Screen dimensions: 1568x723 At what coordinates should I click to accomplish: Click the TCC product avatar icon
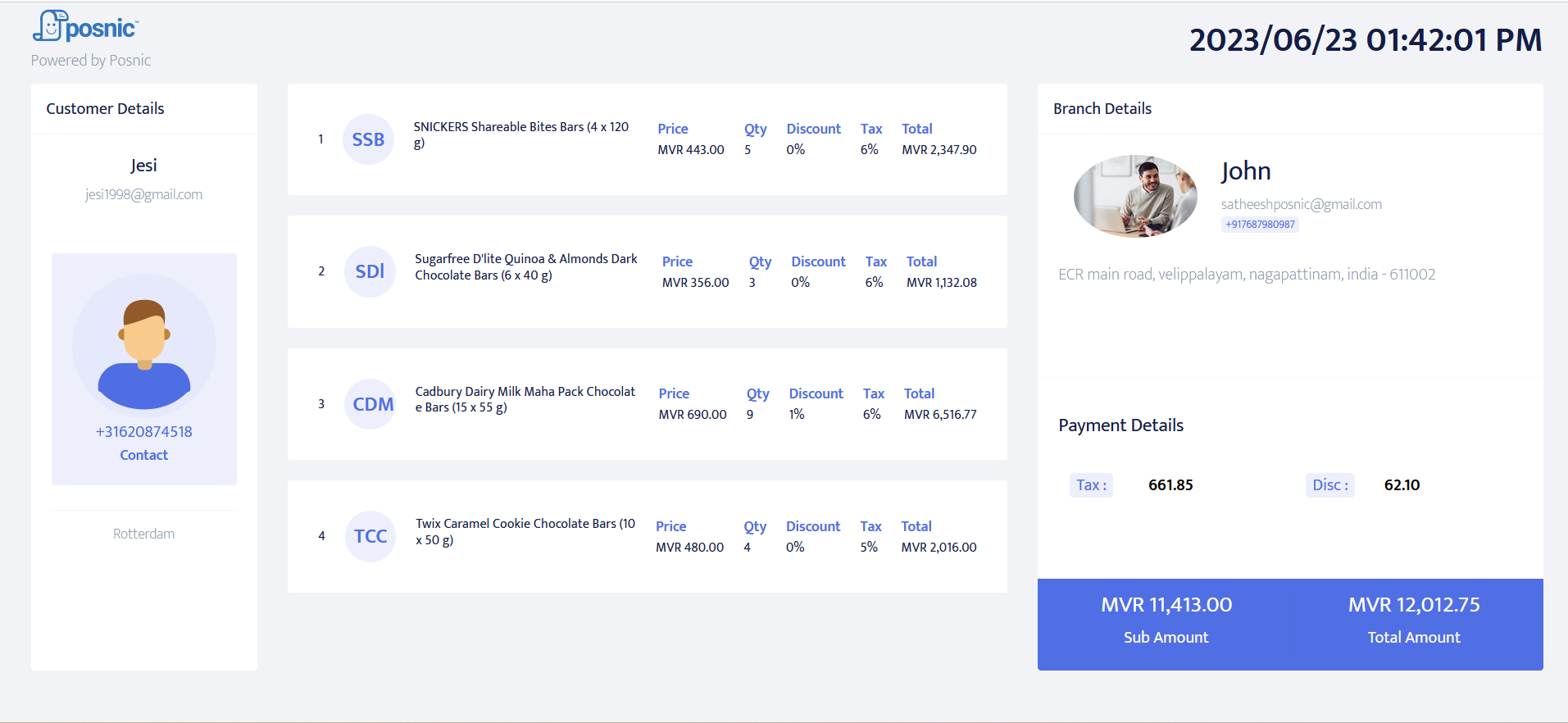pyautogui.click(x=370, y=536)
